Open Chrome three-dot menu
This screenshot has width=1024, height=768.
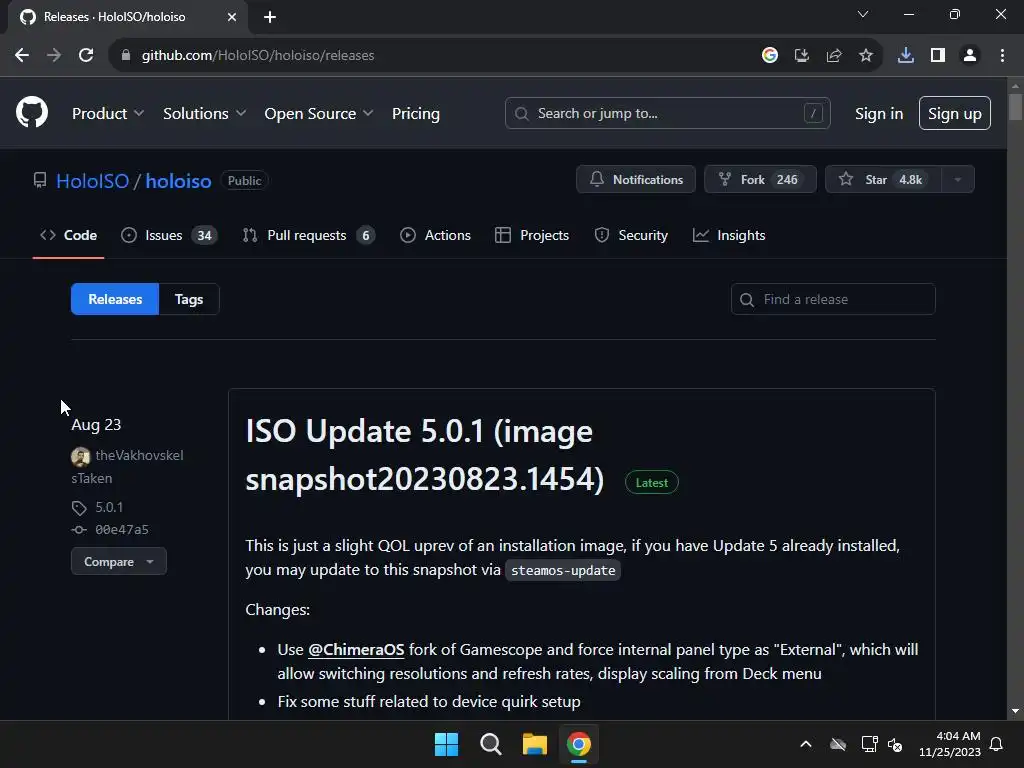click(x=1002, y=56)
